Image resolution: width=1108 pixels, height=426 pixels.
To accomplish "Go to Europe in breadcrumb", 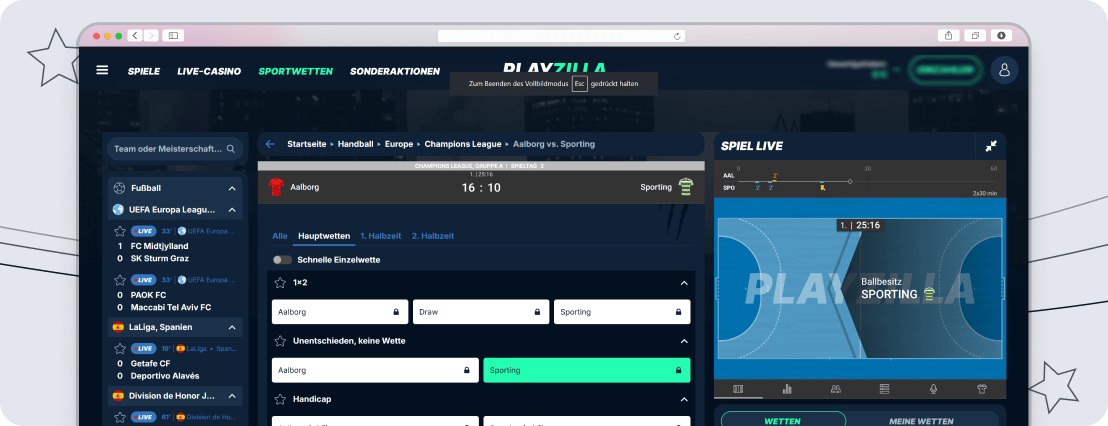I will tap(399, 144).
